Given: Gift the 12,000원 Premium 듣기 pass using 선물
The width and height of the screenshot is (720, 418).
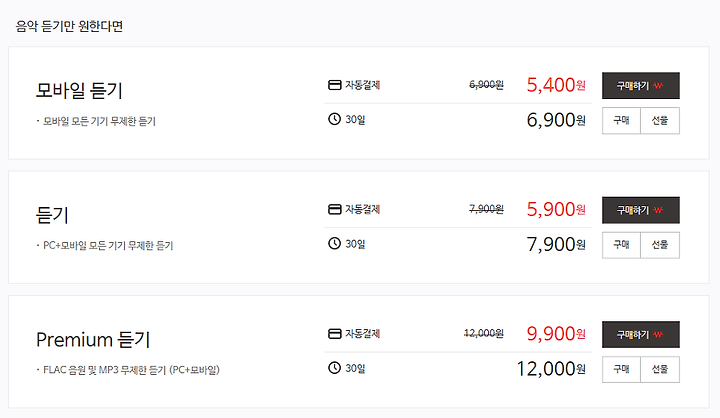Looking at the screenshot, I should 660,369.
